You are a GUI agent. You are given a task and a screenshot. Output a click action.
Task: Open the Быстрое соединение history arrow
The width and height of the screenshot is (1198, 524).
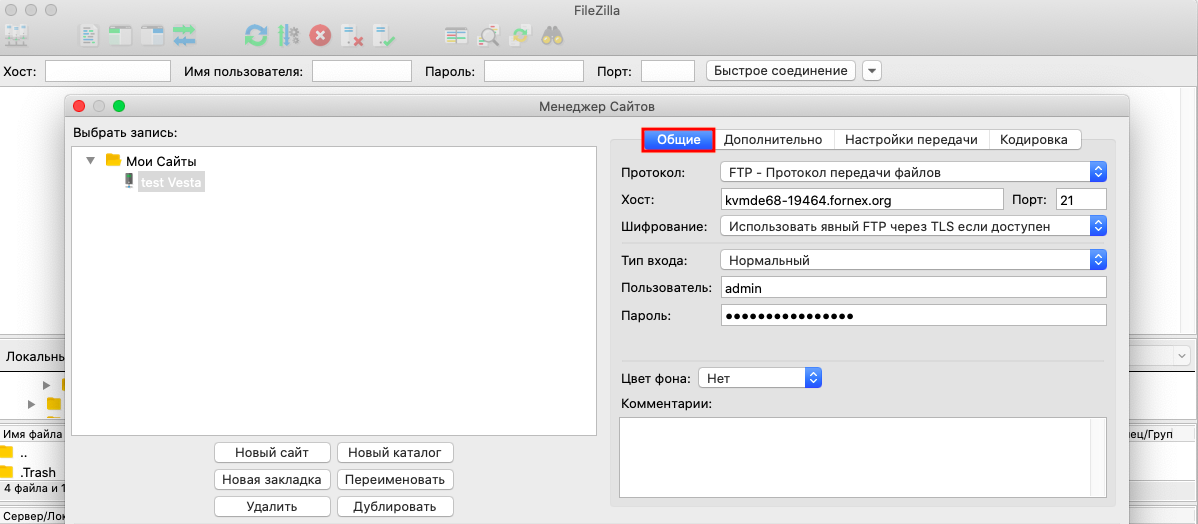tap(872, 71)
